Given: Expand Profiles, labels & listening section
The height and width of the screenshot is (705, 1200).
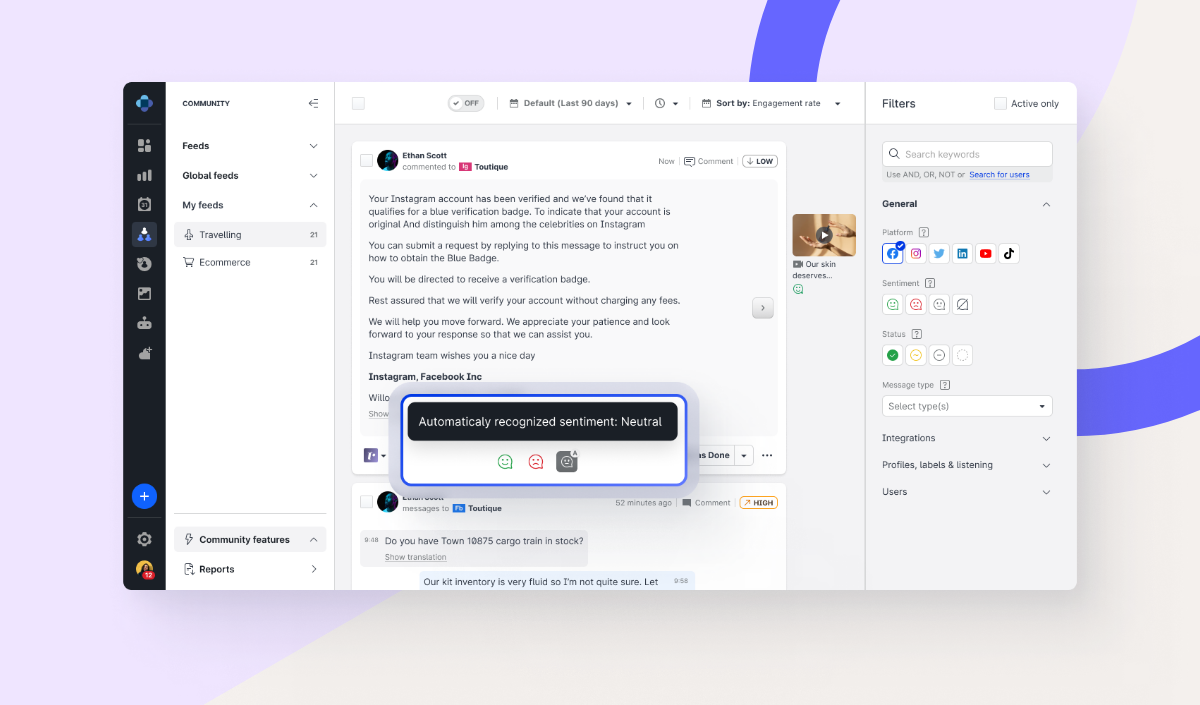Looking at the screenshot, I should pos(967,465).
